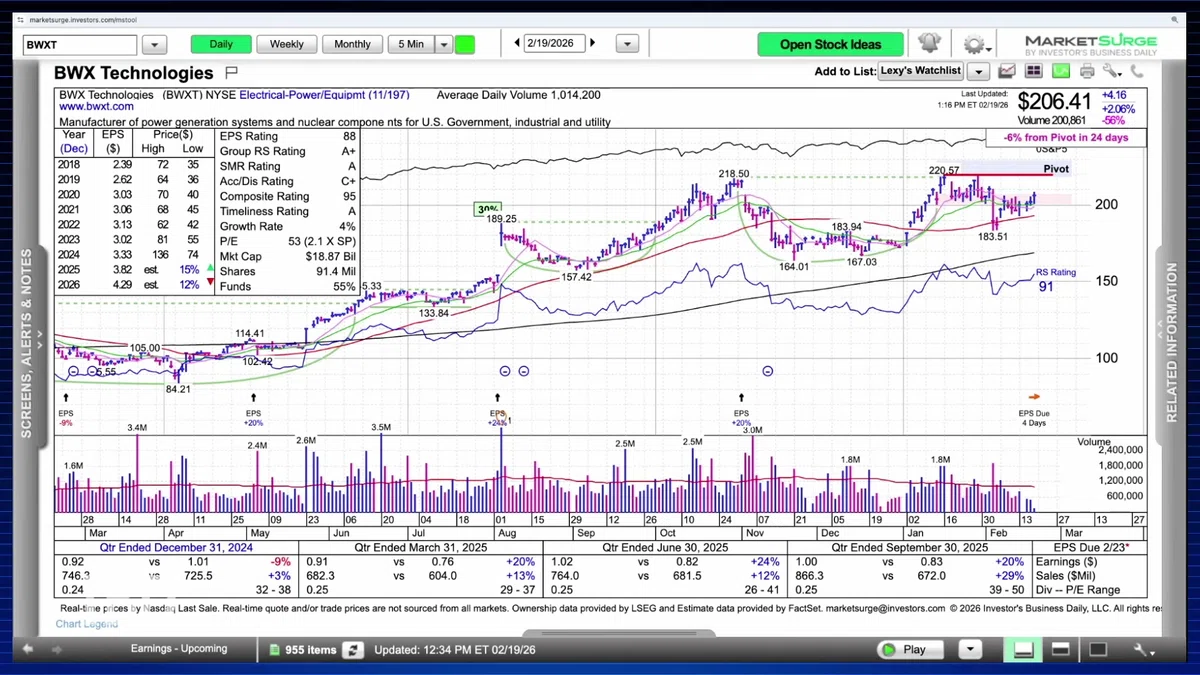The width and height of the screenshot is (1200, 675).
Task: Click the EPS +24% earnings marker
Action: pyautogui.click(x=498, y=417)
